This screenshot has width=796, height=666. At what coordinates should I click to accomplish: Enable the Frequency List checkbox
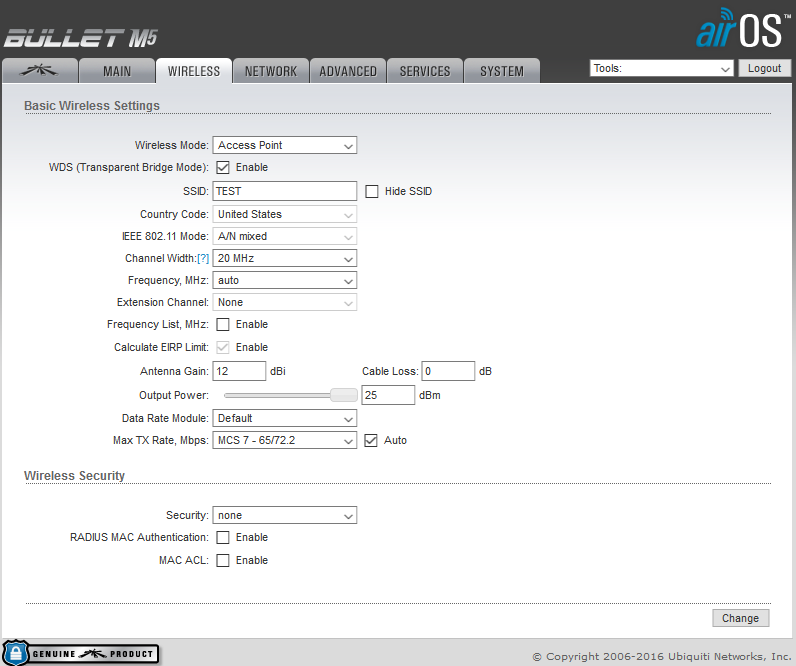pos(223,324)
